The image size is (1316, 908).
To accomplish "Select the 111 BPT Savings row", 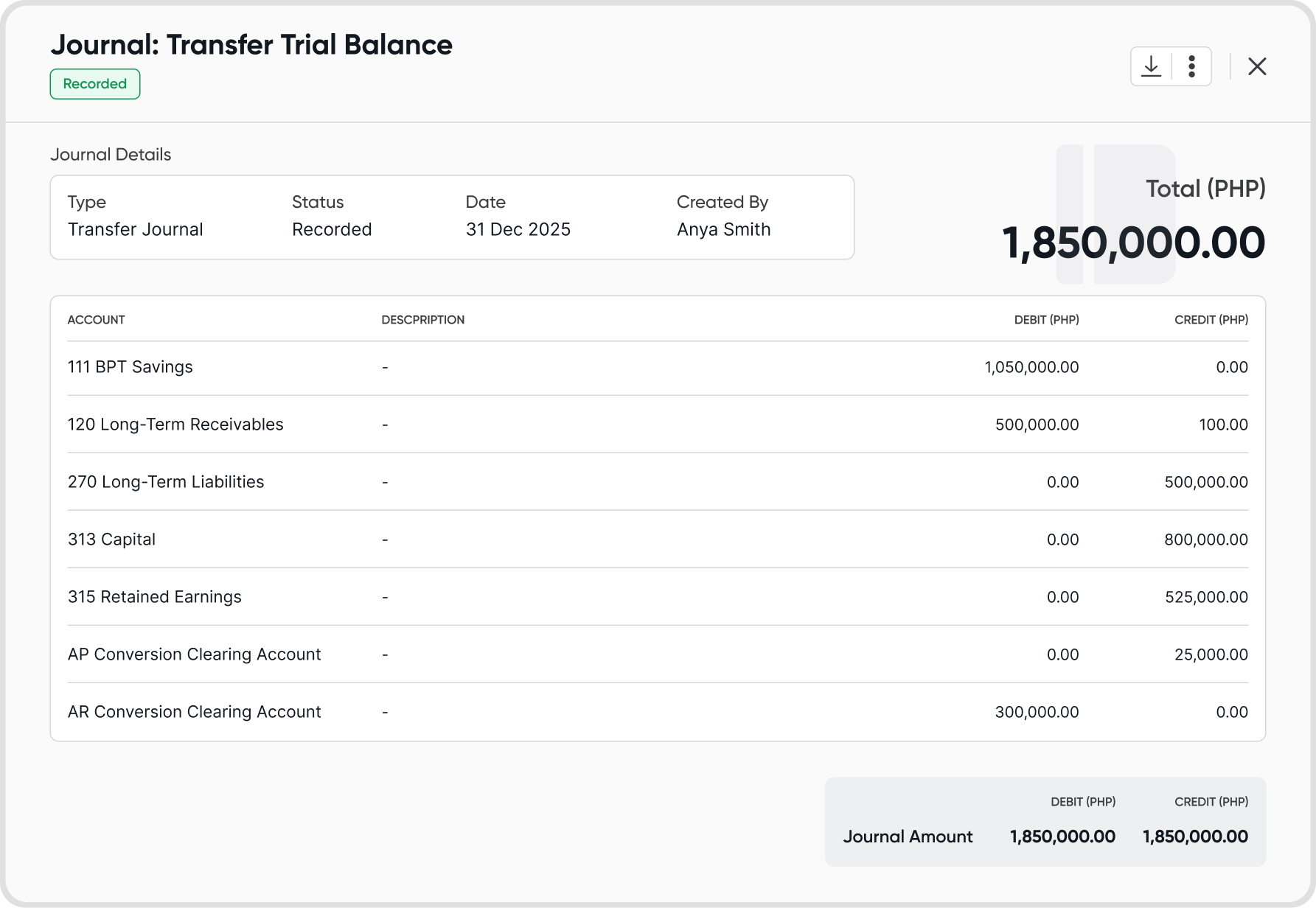I will coord(130,367).
